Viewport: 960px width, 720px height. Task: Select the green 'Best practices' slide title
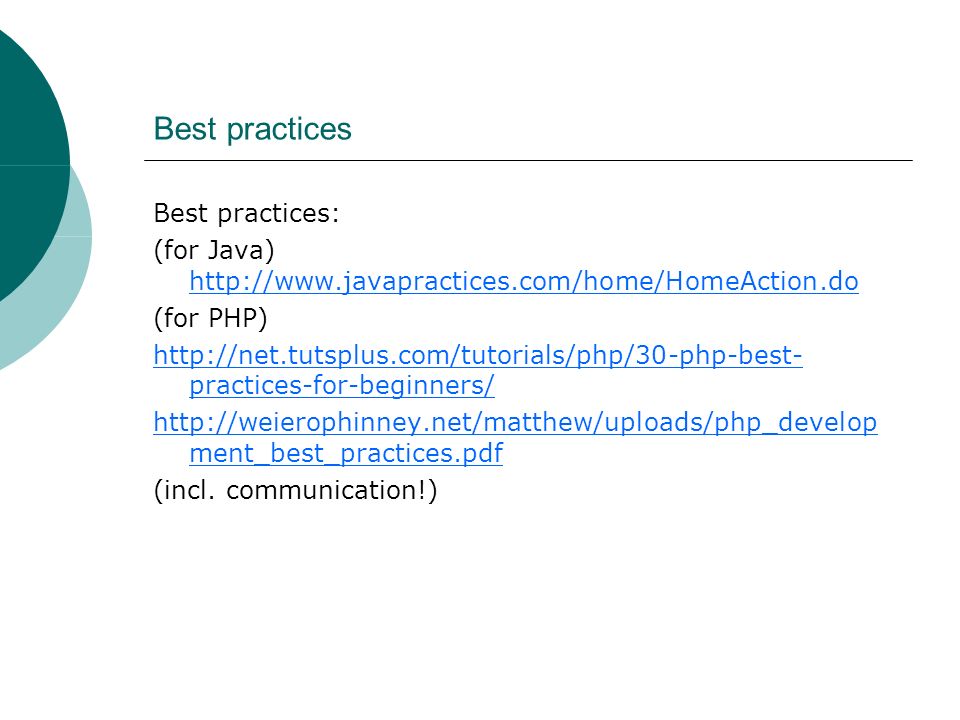(252, 129)
